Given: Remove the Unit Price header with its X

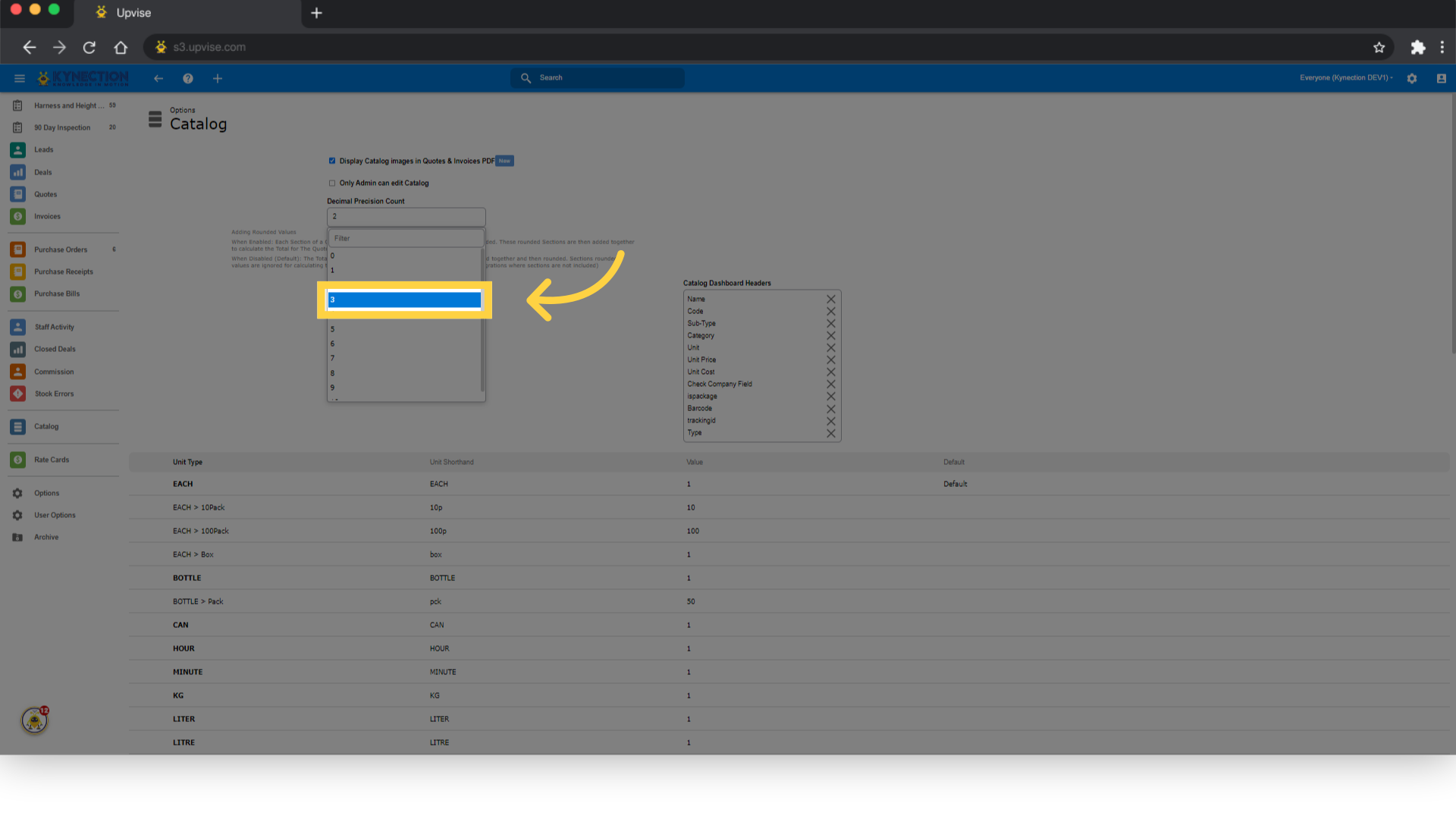Looking at the screenshot, I should coord(830,359).
